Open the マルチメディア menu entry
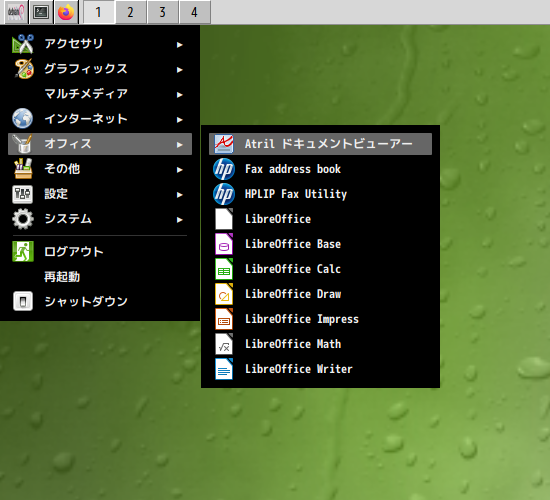 [x=100, y=94]
